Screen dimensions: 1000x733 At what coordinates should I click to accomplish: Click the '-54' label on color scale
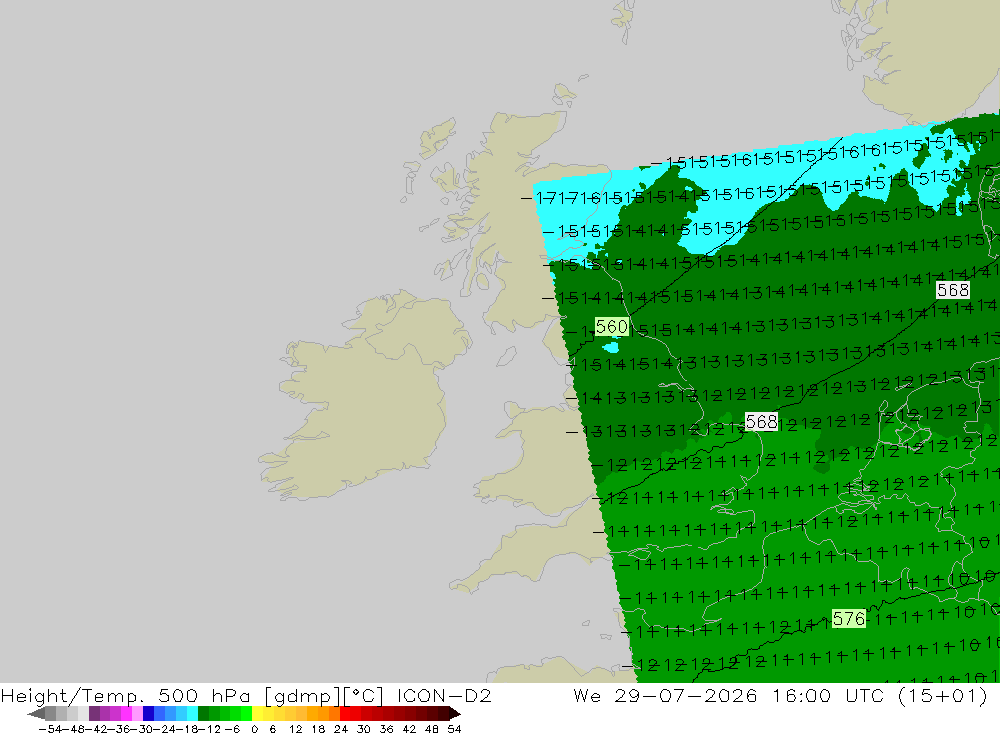click(x=49, y=729)
